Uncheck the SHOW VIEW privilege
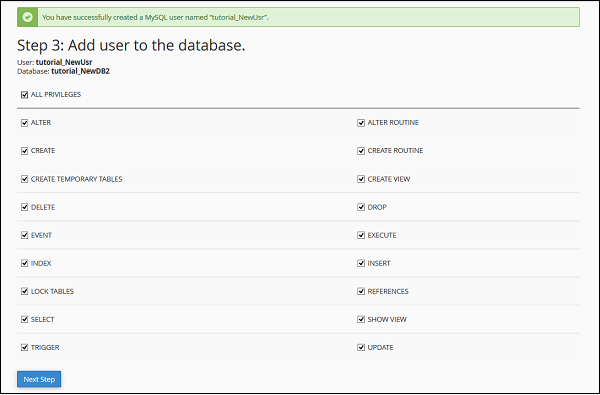Viewport: 600px width, 395px height. 361,319
